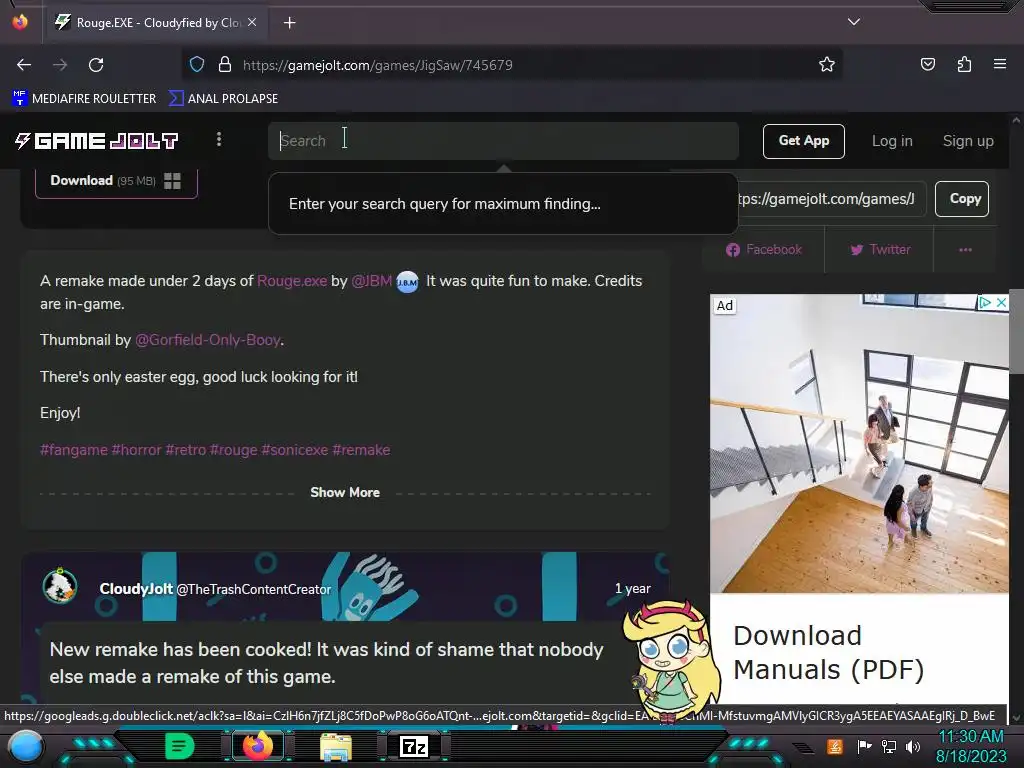Go to the Game Jolt home logo
1024x768 pixels.
[97, 140]
